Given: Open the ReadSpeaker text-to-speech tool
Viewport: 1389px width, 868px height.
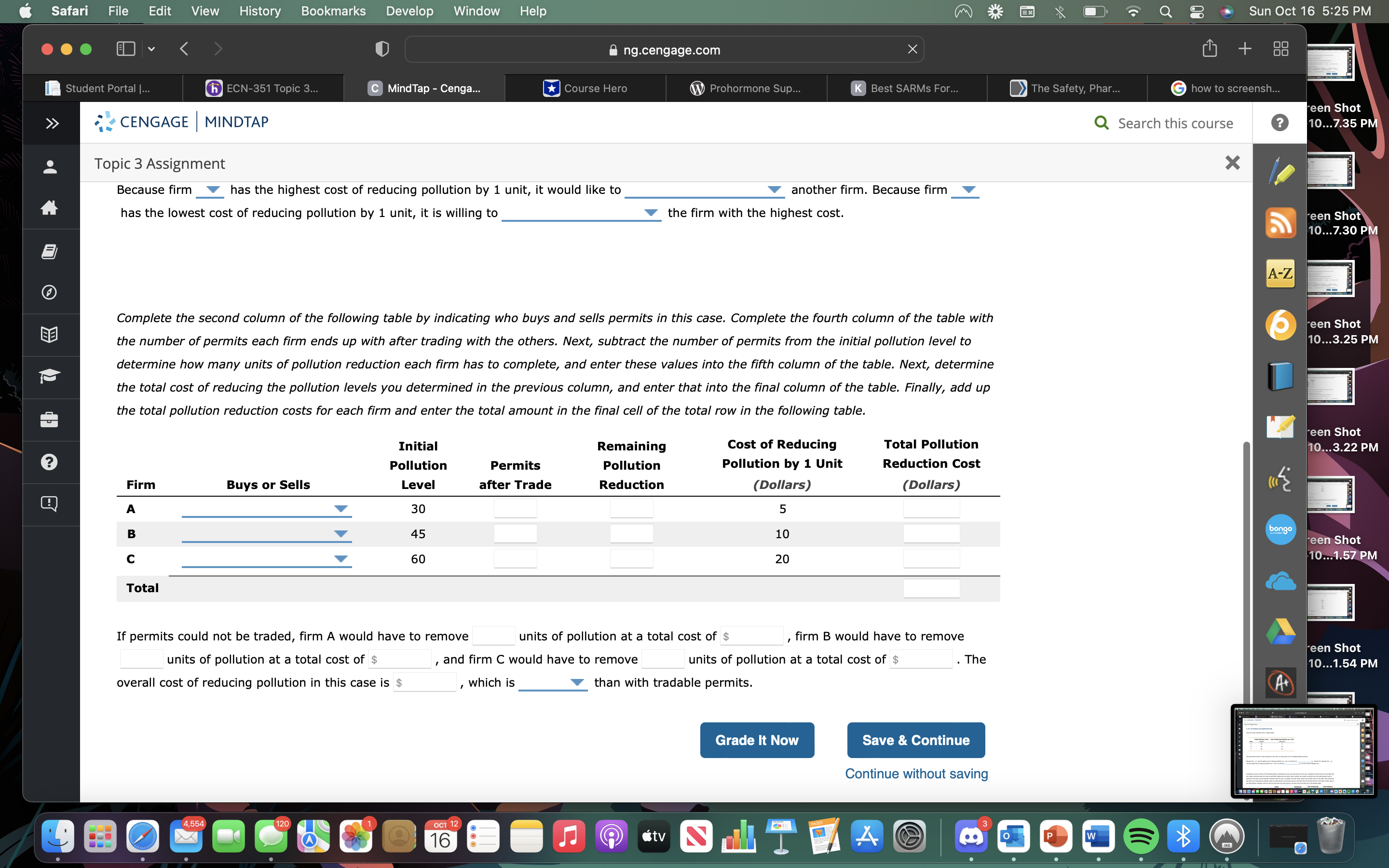Looking at the screenshot, I should [1280, 477].
